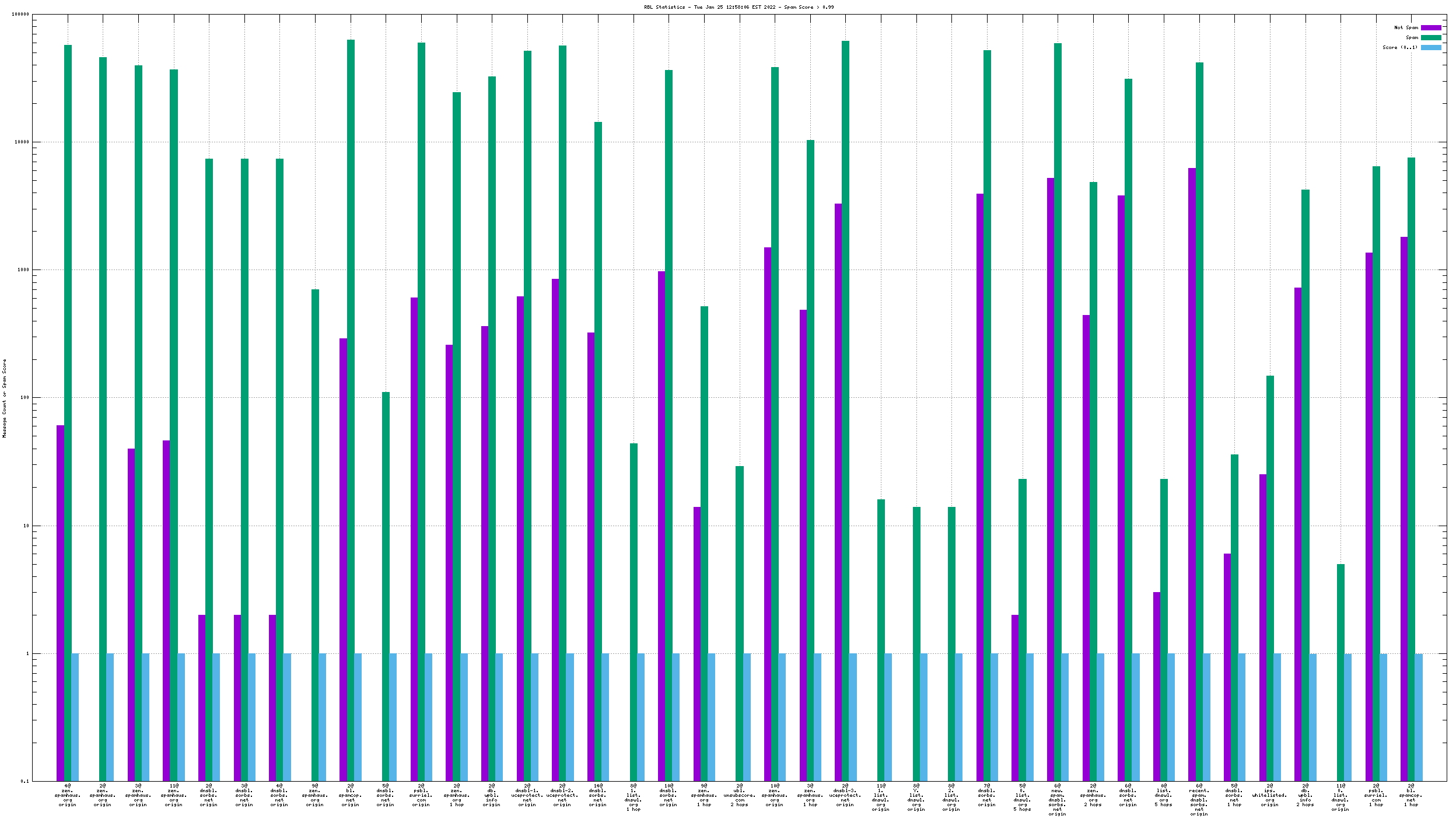This screenshot has height=819, width=1456.
Task: Click the 2@ psbl.surriel.com origin label
Action: (421, 795)
